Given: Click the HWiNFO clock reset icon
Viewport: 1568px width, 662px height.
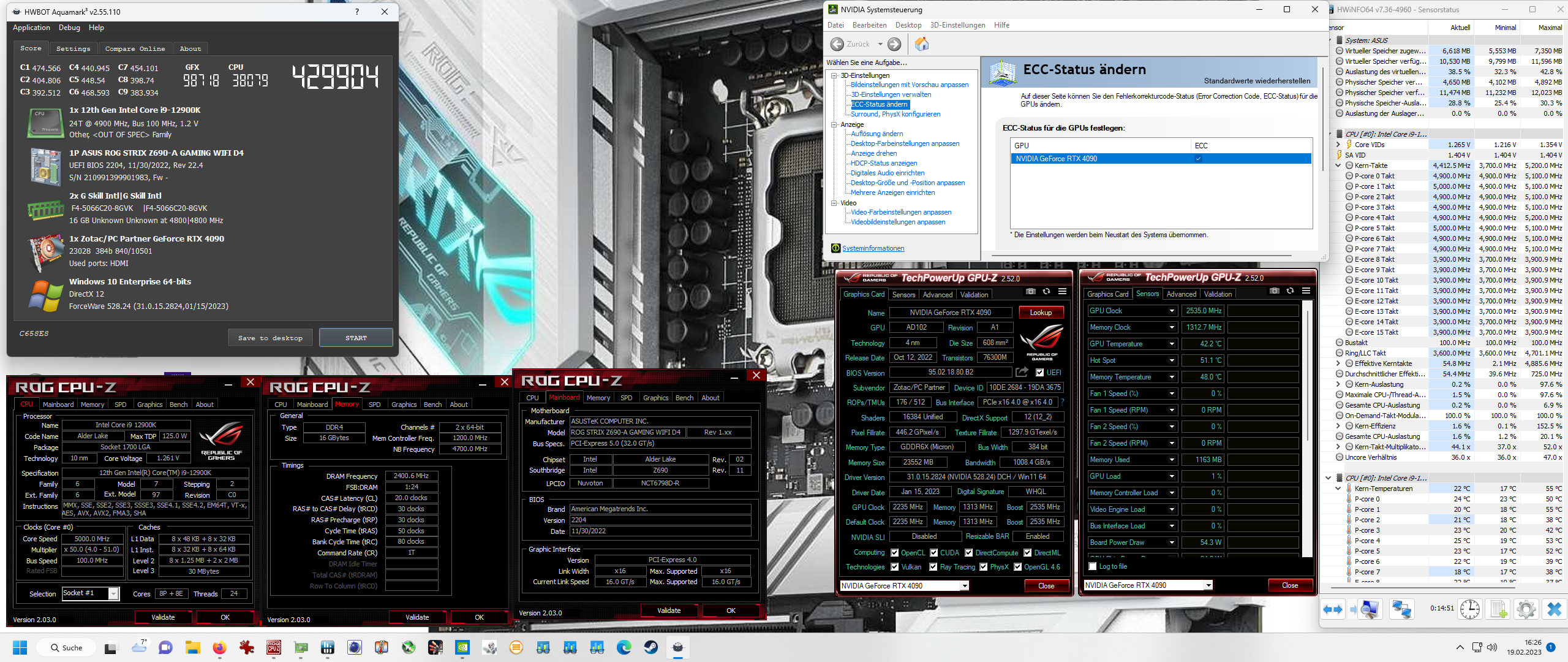Looking at the screenshot, I should pos(1470,609).
